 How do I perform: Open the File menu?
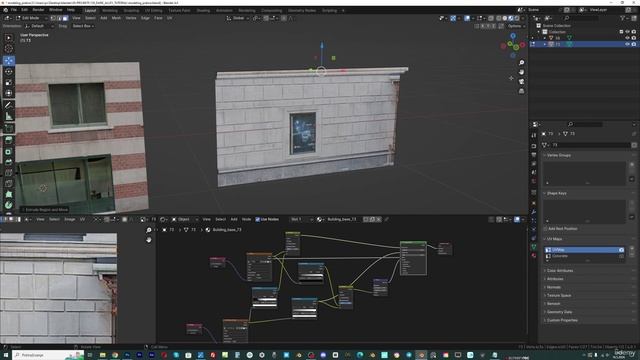13,10
